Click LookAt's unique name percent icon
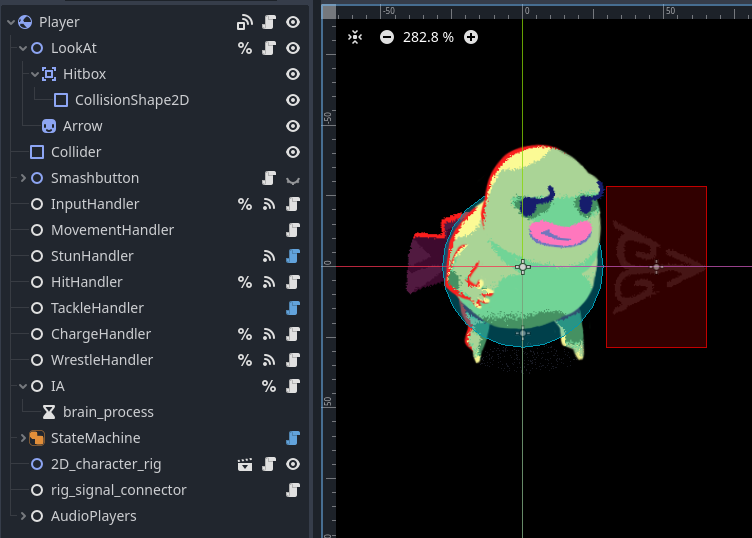752x538 pixels. pos(245,48)
